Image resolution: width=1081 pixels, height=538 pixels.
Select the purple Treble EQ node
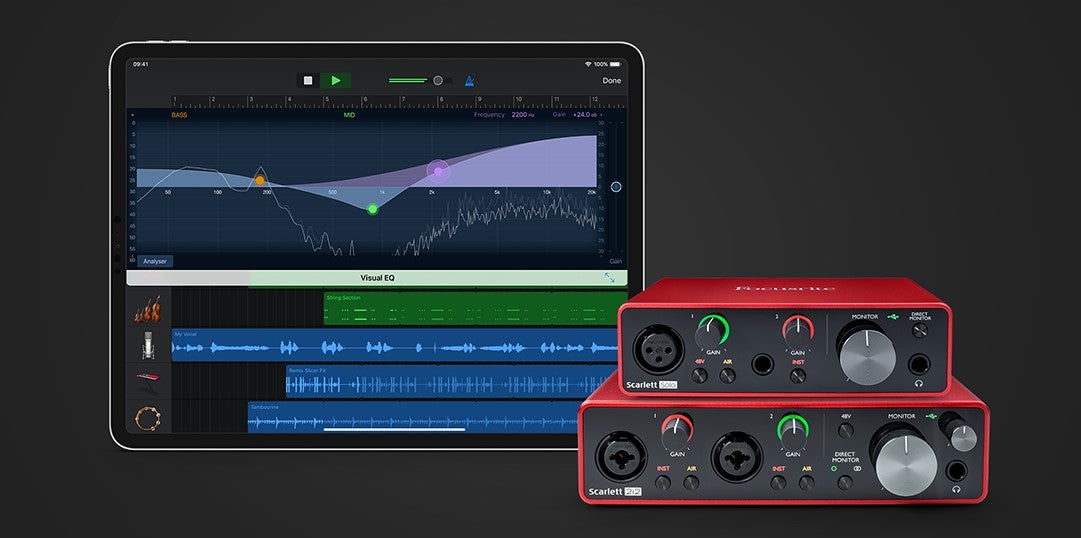coord(438,171)
